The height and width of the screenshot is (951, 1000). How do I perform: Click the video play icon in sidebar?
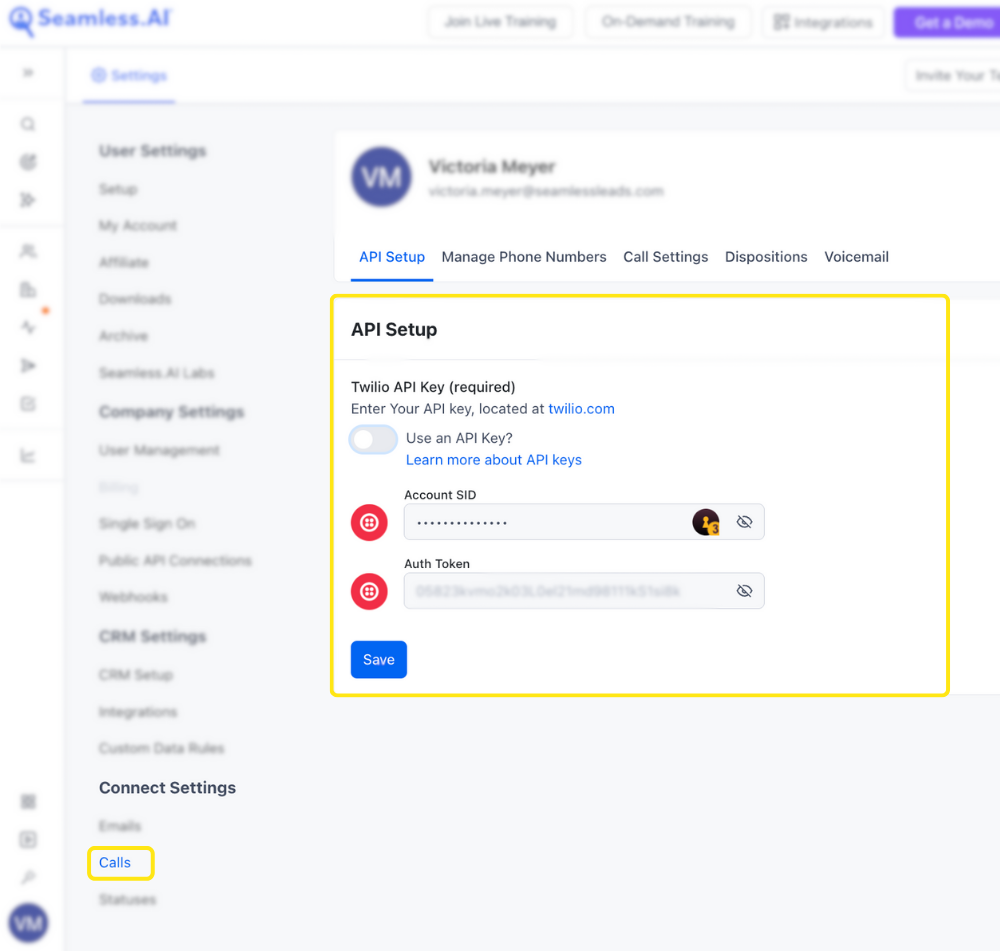pyautogui.click(x=28, y=839)
